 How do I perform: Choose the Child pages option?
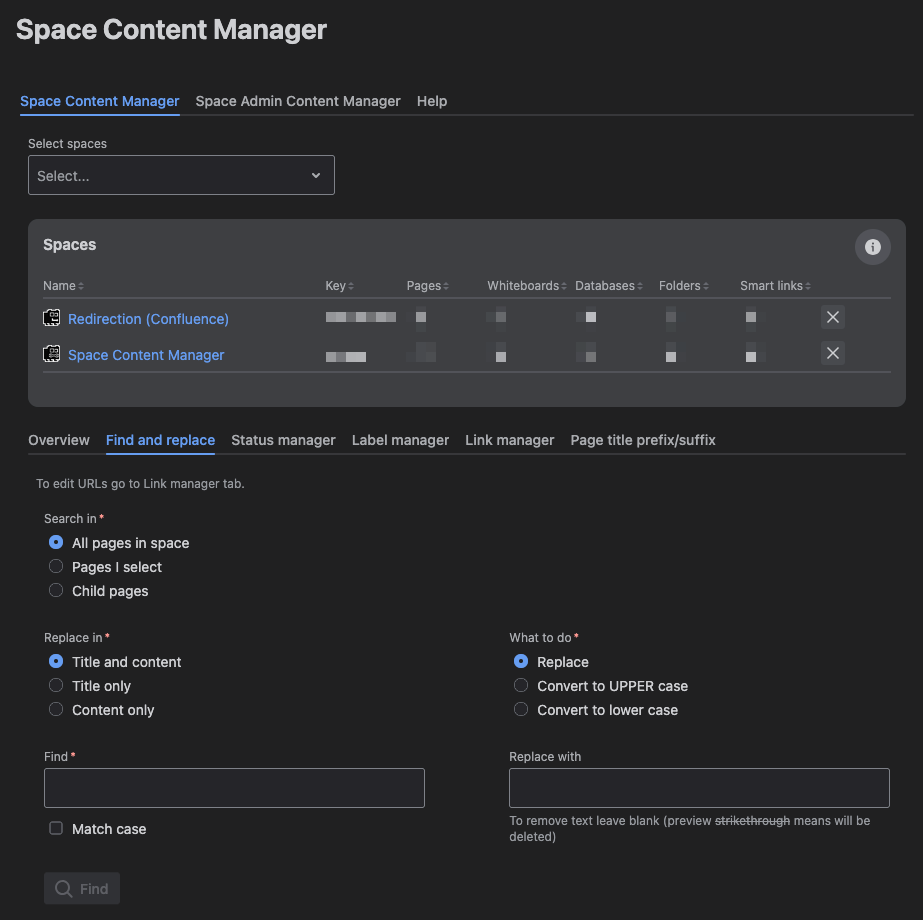(56, 590)
